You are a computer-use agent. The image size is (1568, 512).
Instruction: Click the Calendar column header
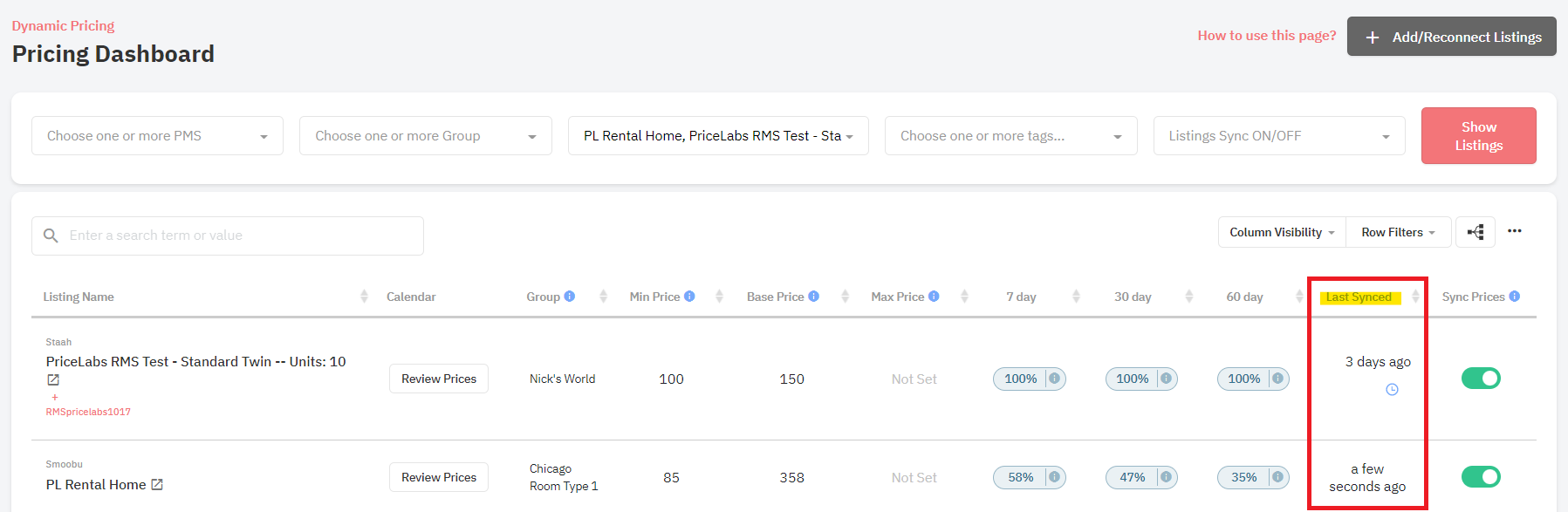click(x=411, y=297)
